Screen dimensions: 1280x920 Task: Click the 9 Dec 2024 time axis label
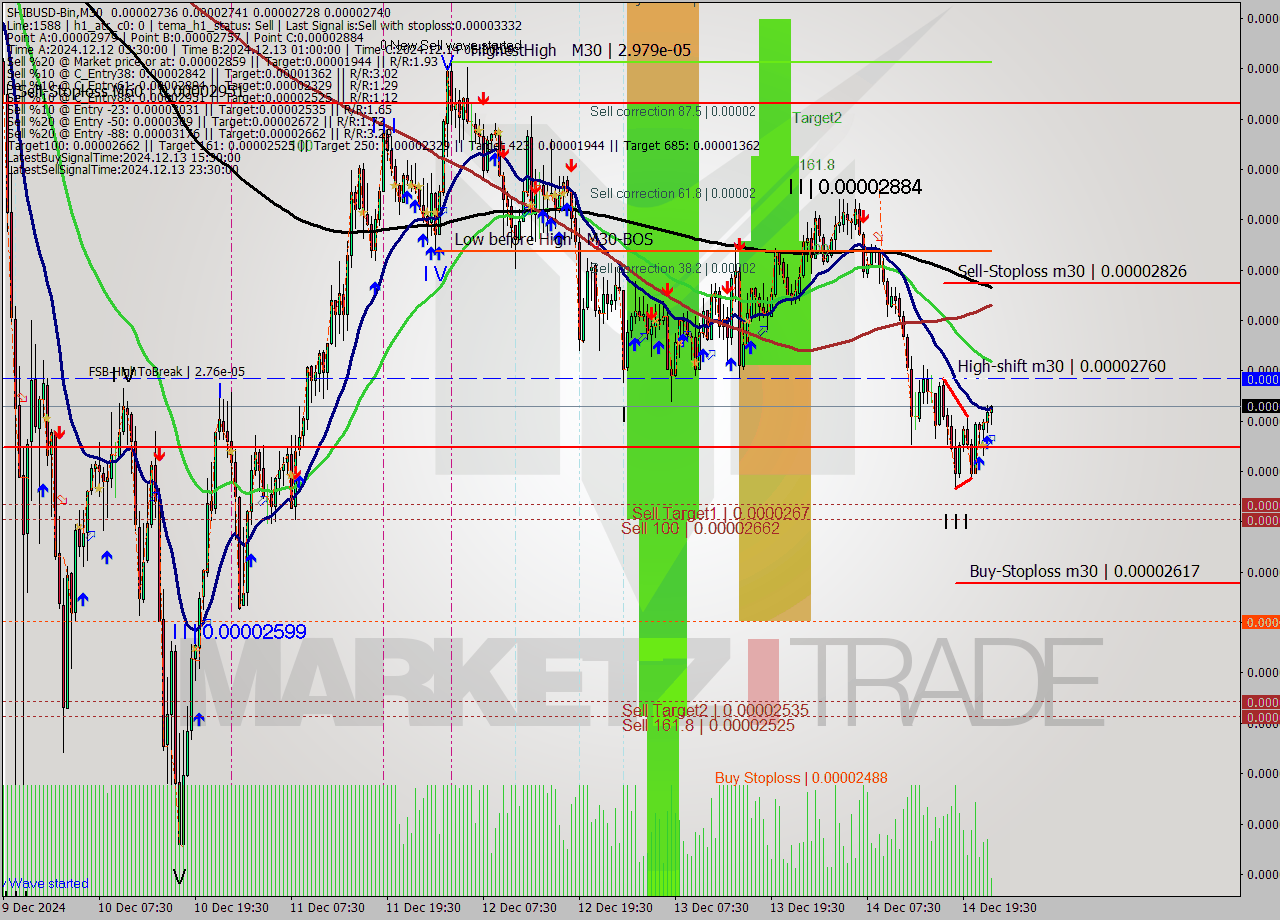[x=33, y=908]
